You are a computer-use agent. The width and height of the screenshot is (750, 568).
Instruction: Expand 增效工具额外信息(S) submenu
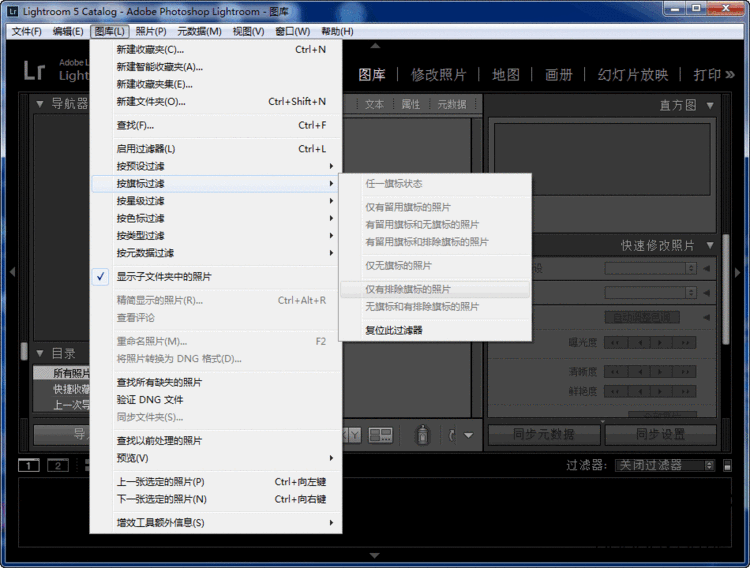tap(216, 523)
